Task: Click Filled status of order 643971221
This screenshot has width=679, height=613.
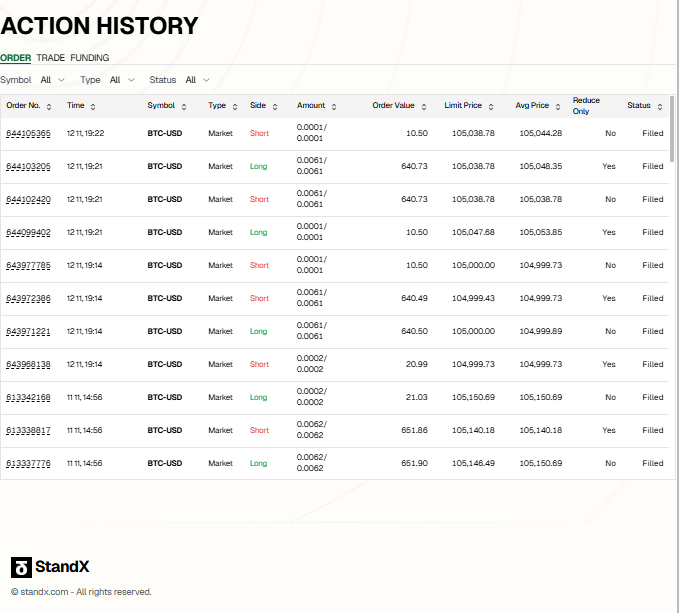Action: click(653, 331)
